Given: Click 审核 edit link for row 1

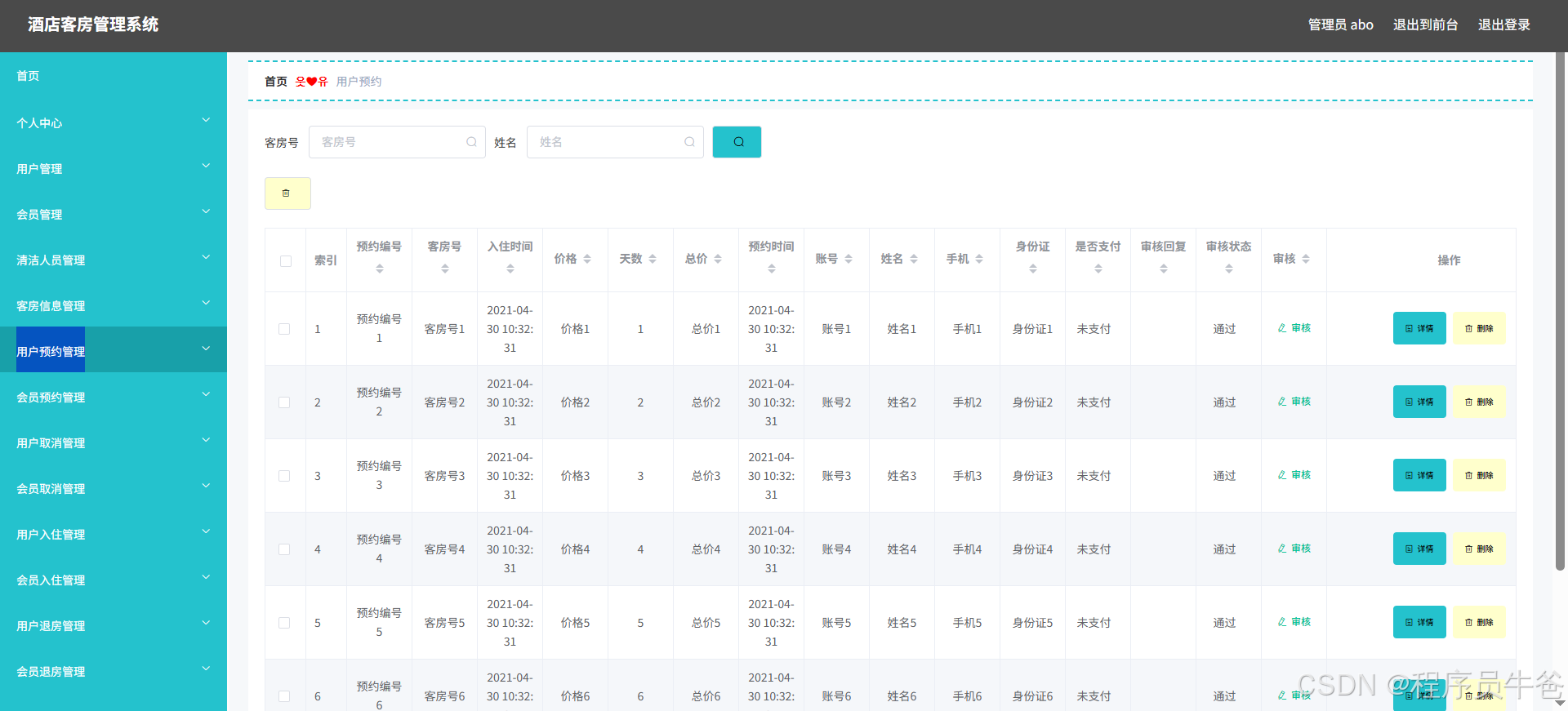Looking at the screenshot, I should (x=1294, y=328).
